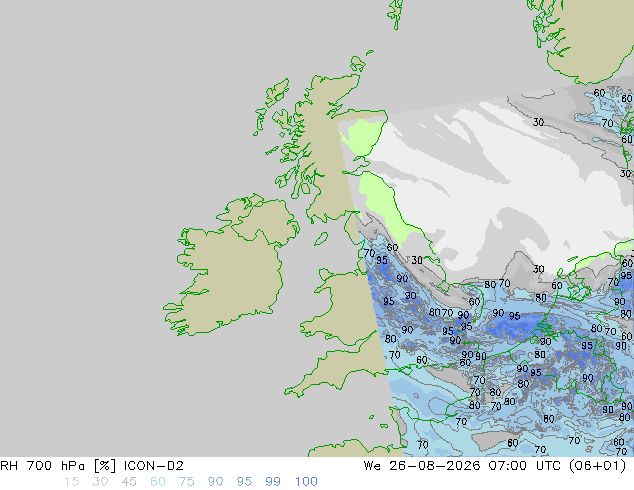This screenshot has height=490, width=634.
Task: Click the legend value 75
Action: 186,482
